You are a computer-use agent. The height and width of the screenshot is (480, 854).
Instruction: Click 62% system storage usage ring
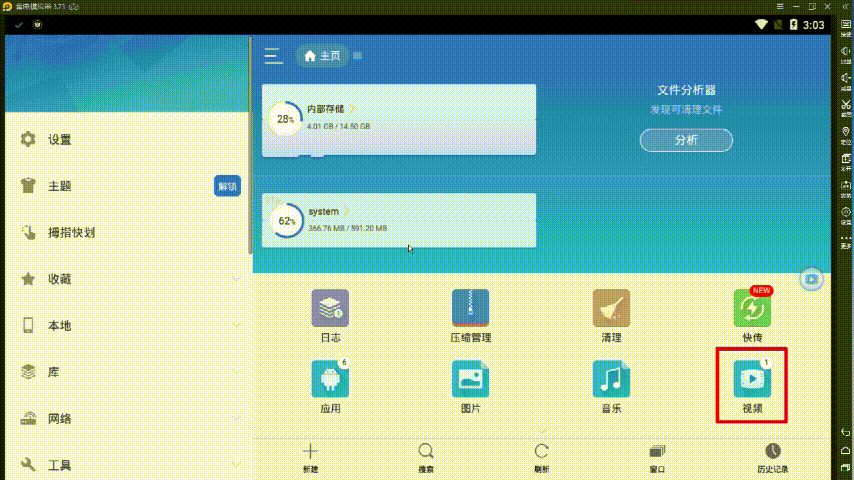point(286,221)
